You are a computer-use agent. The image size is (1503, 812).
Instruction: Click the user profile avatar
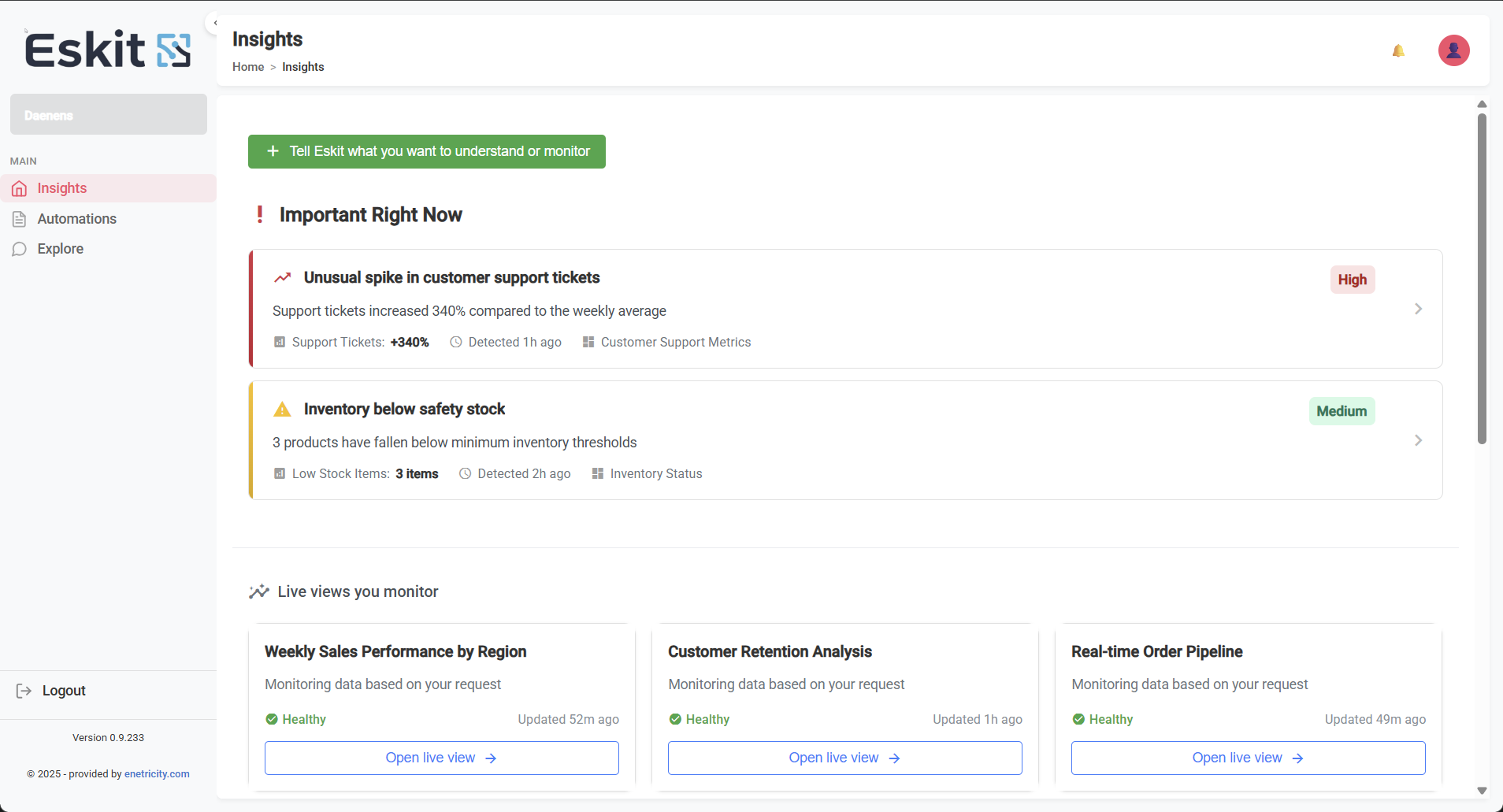pyautogui.click(x=1453, y=50)
